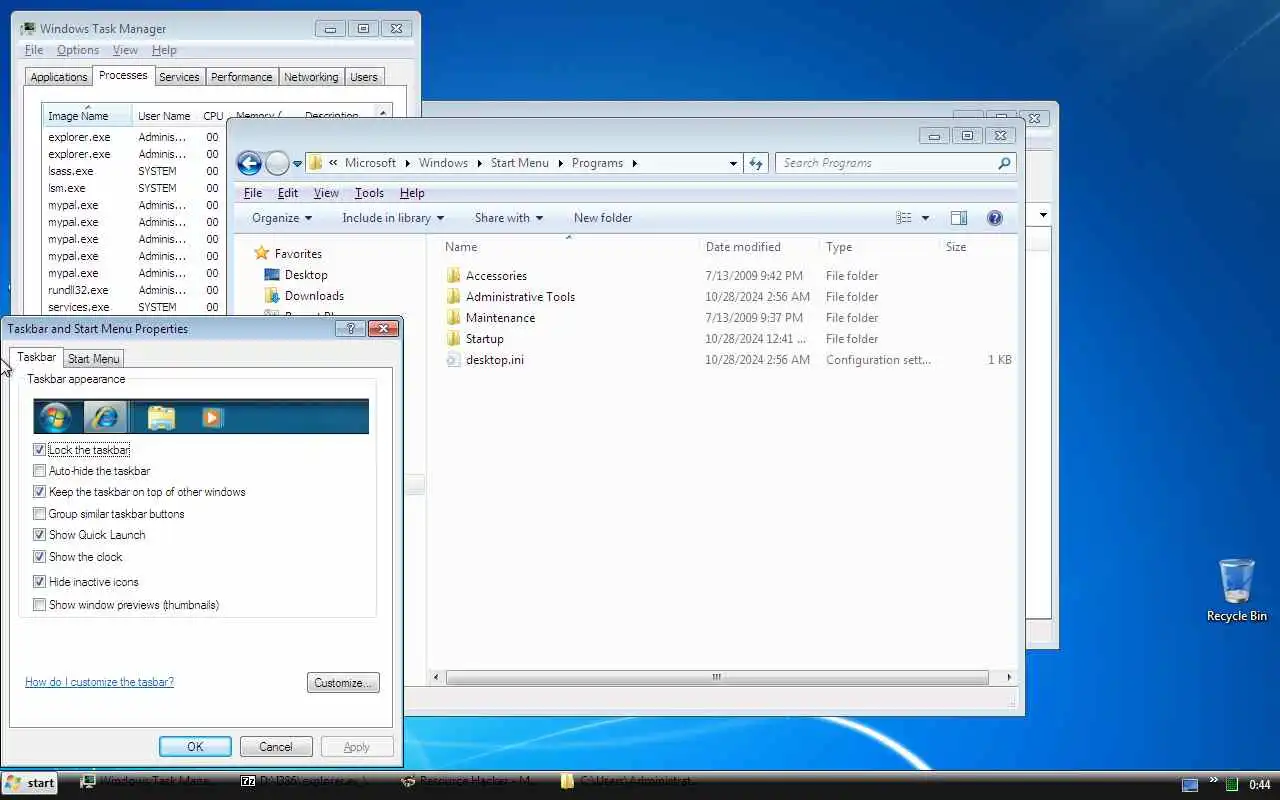The image size is (1280, 800).
Task: Uncheck Show Quick Launch
Action: click(40, 535)
